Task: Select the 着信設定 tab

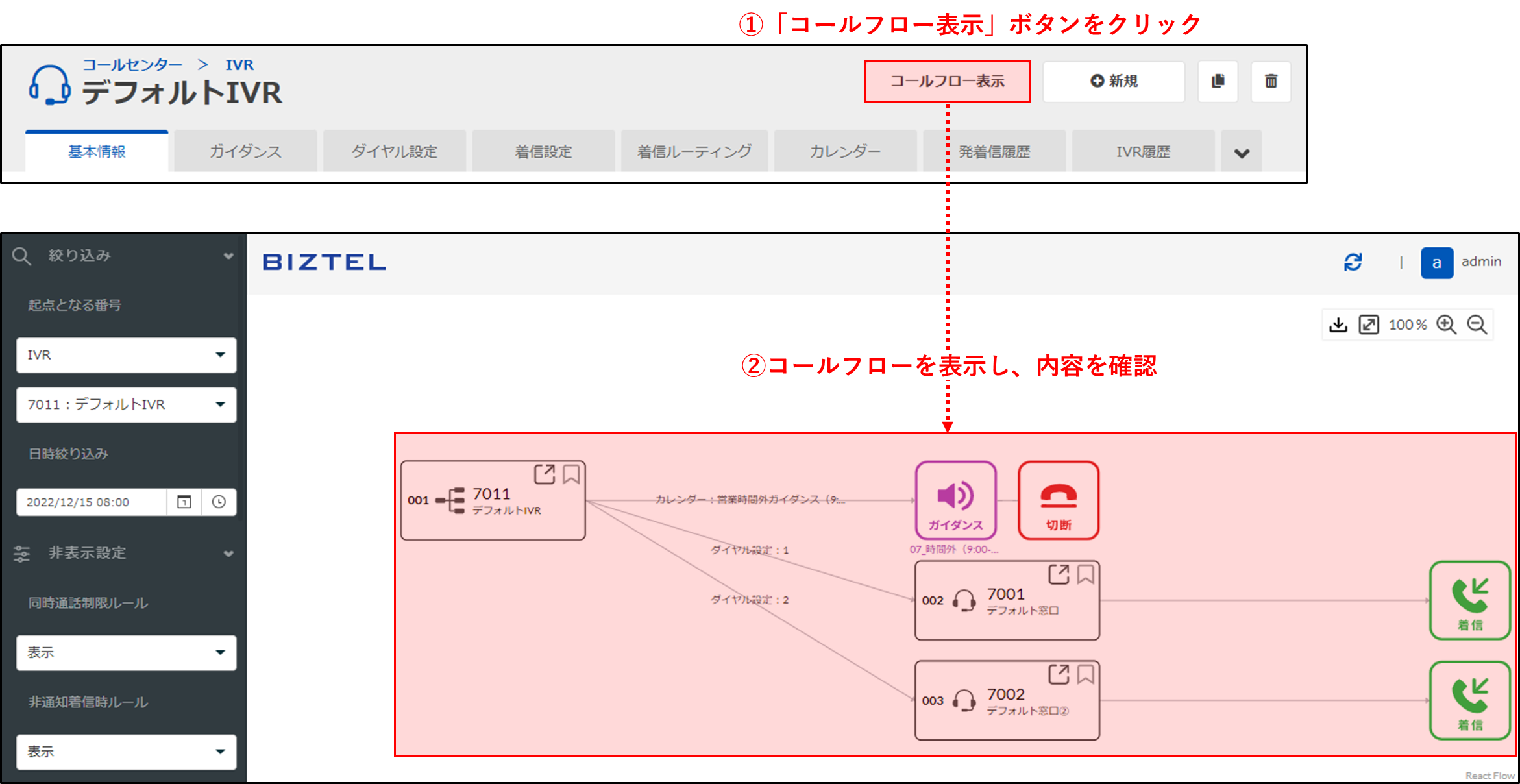Action: click(543, 152)
